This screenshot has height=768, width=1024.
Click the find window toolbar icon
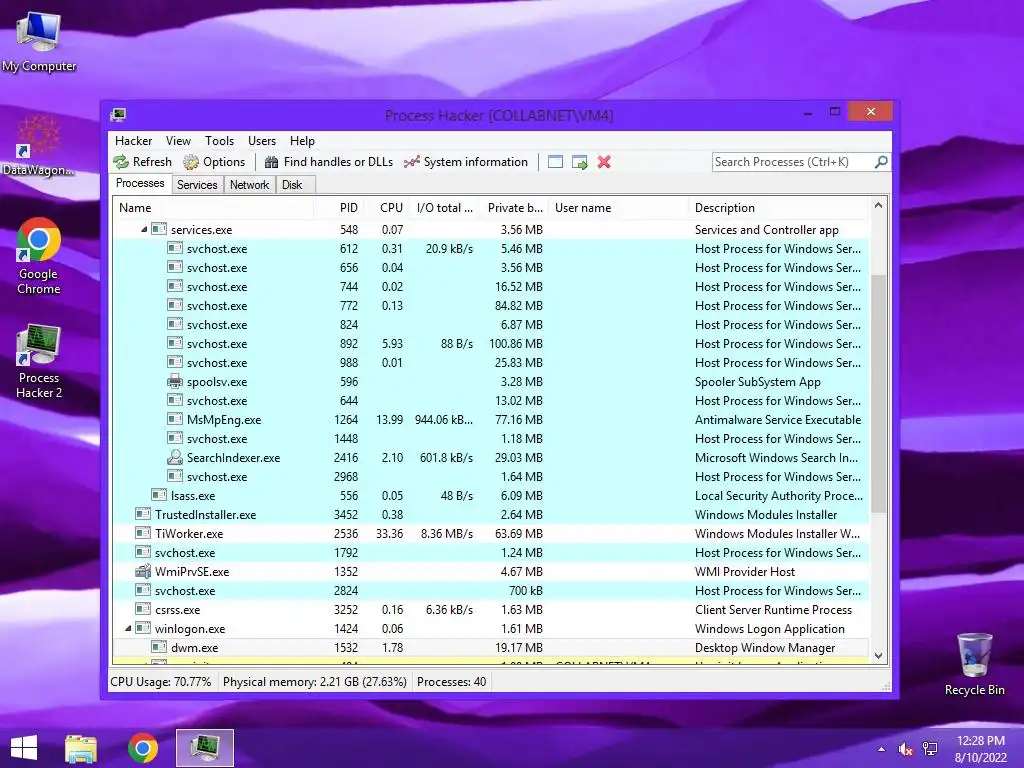tap(555, 162)
